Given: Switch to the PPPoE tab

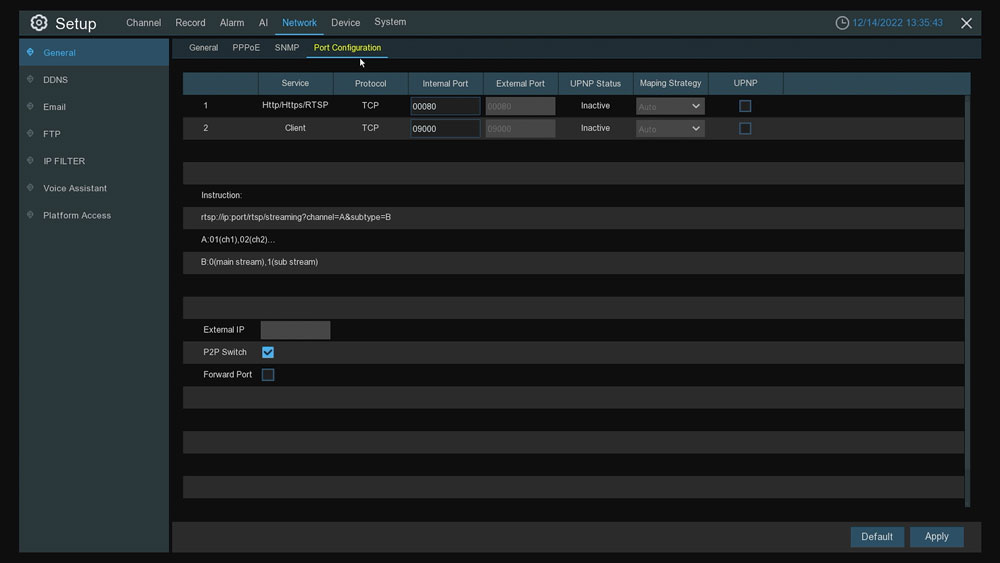Looking at the screenshot, I should (x=246, y=48).
